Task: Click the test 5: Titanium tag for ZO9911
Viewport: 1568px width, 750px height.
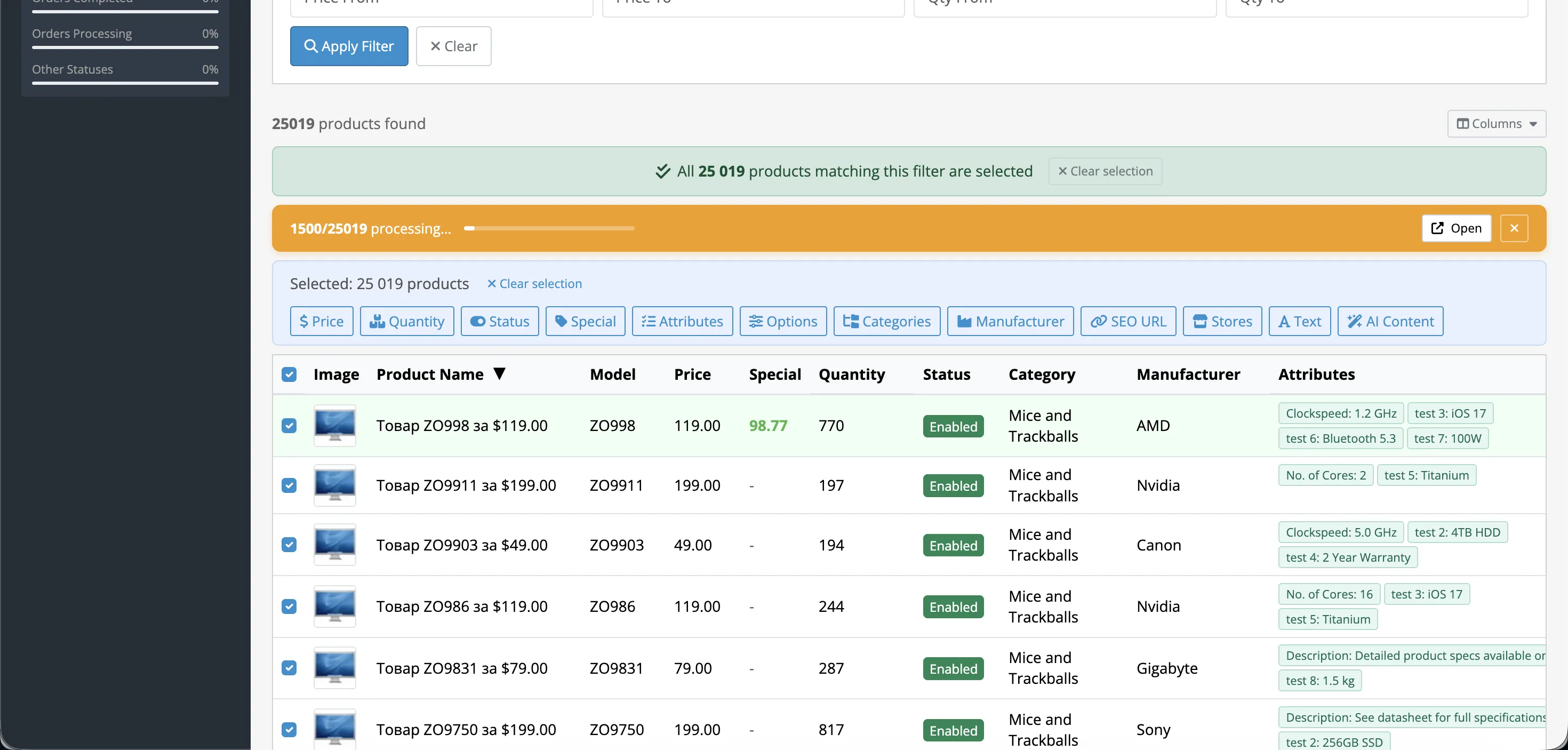Action: click(x=1426, y=475)
